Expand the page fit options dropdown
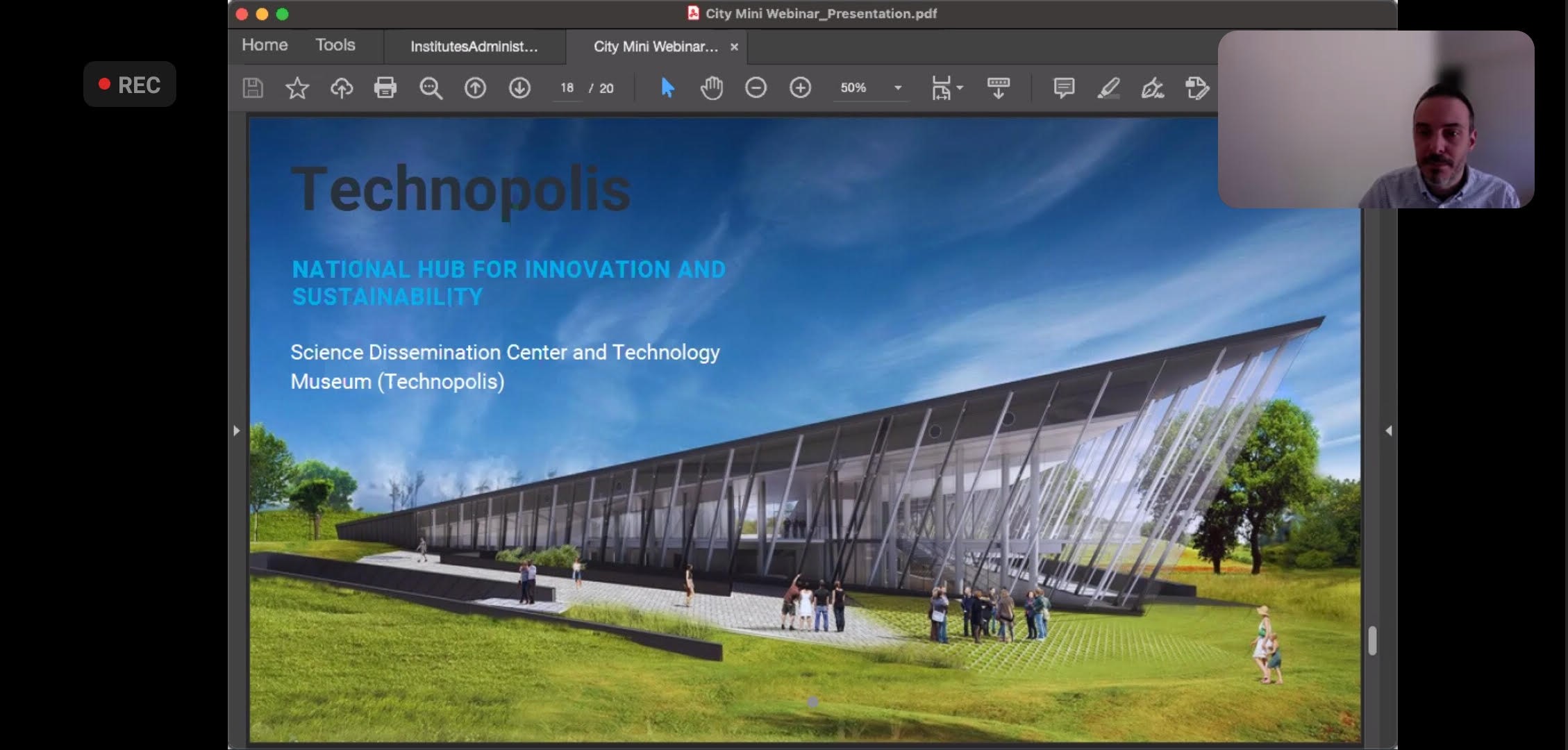 [x=960, y=88]
